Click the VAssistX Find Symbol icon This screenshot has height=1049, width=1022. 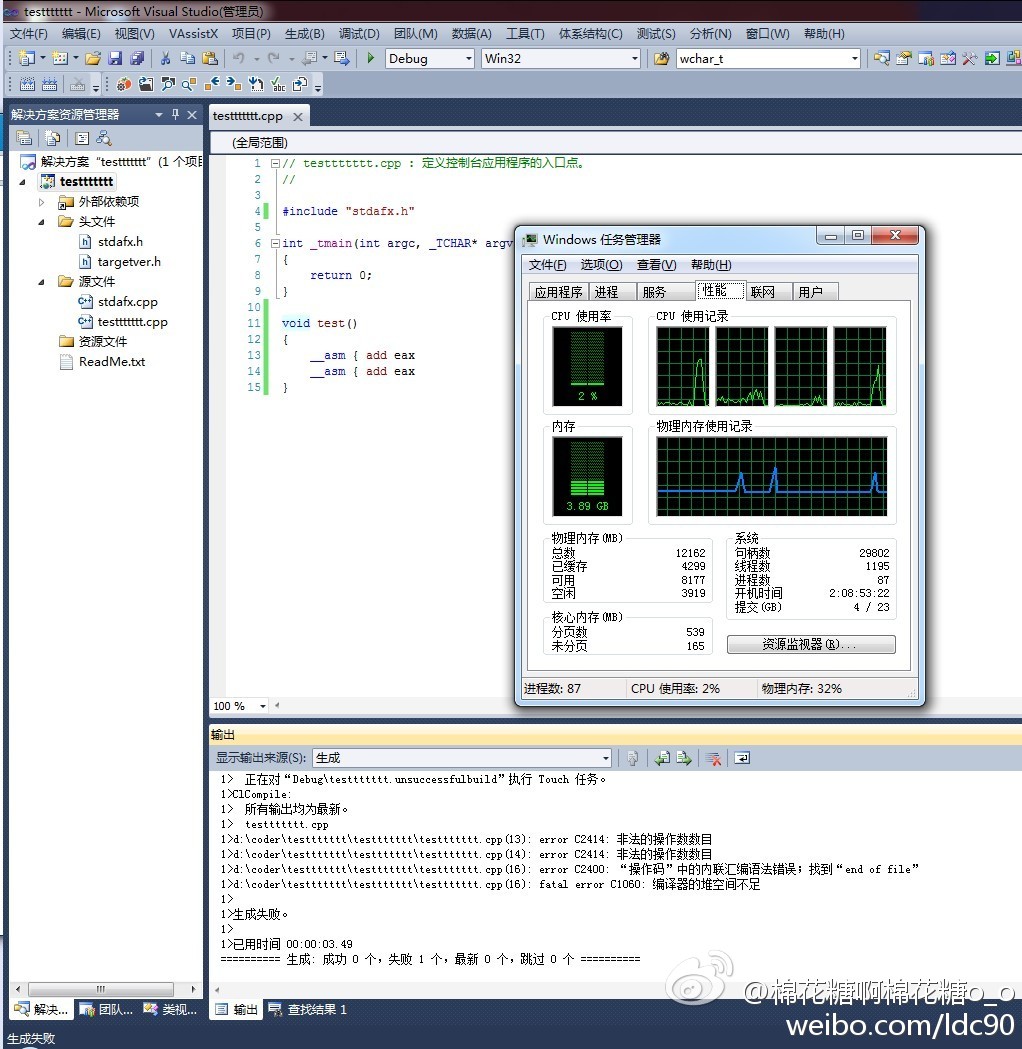click(x=168, y=84)
